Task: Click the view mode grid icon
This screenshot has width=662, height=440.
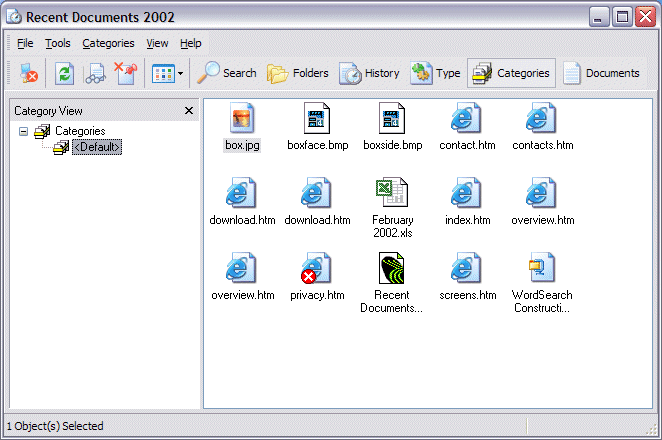Action: (163, 73)
